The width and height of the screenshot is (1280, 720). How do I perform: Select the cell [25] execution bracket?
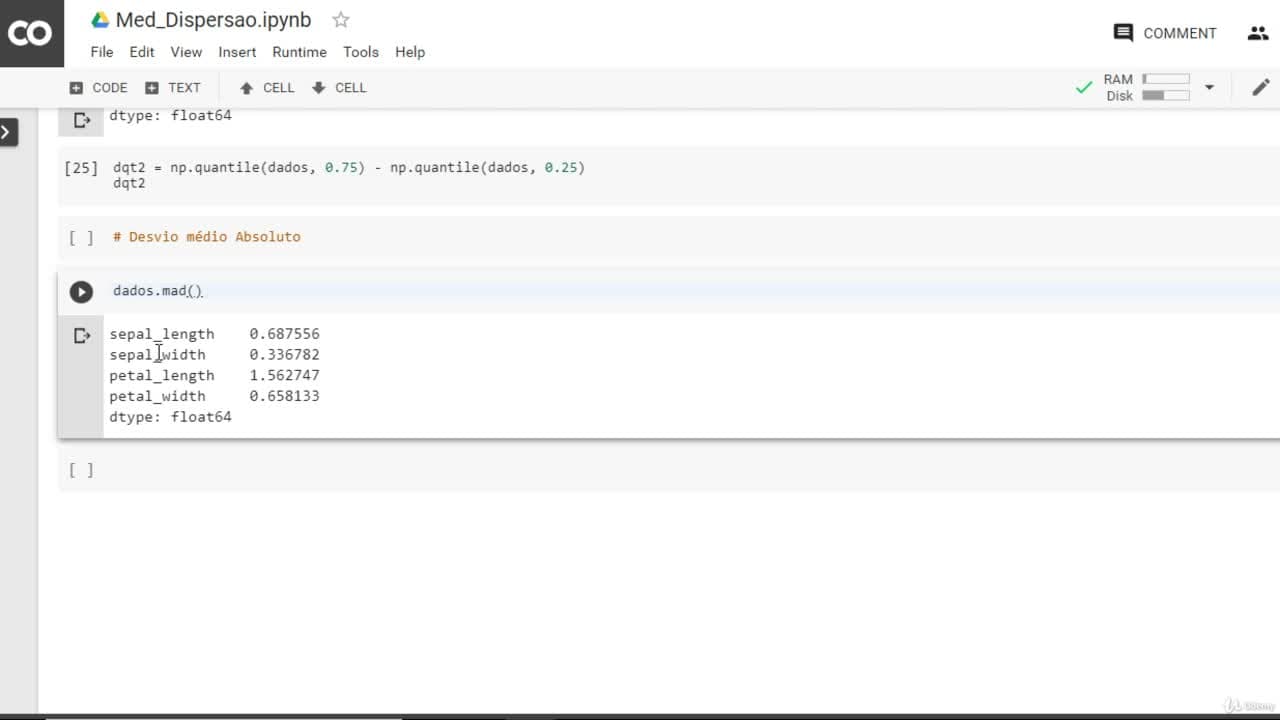pos(81,168)
